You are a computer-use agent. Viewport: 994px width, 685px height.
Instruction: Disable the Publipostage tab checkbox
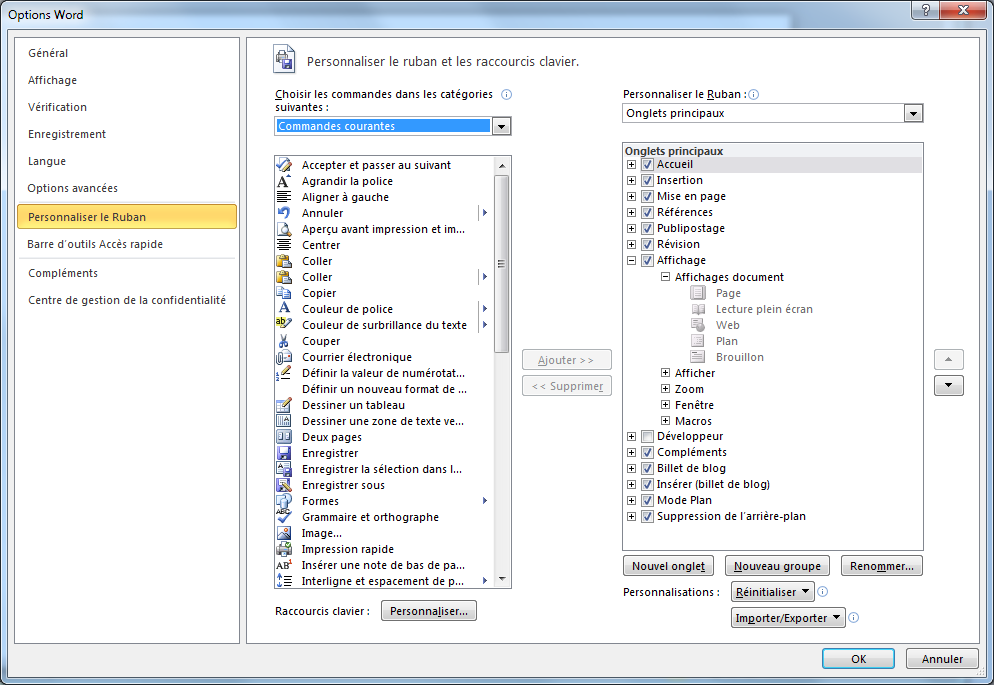point(647,228)
